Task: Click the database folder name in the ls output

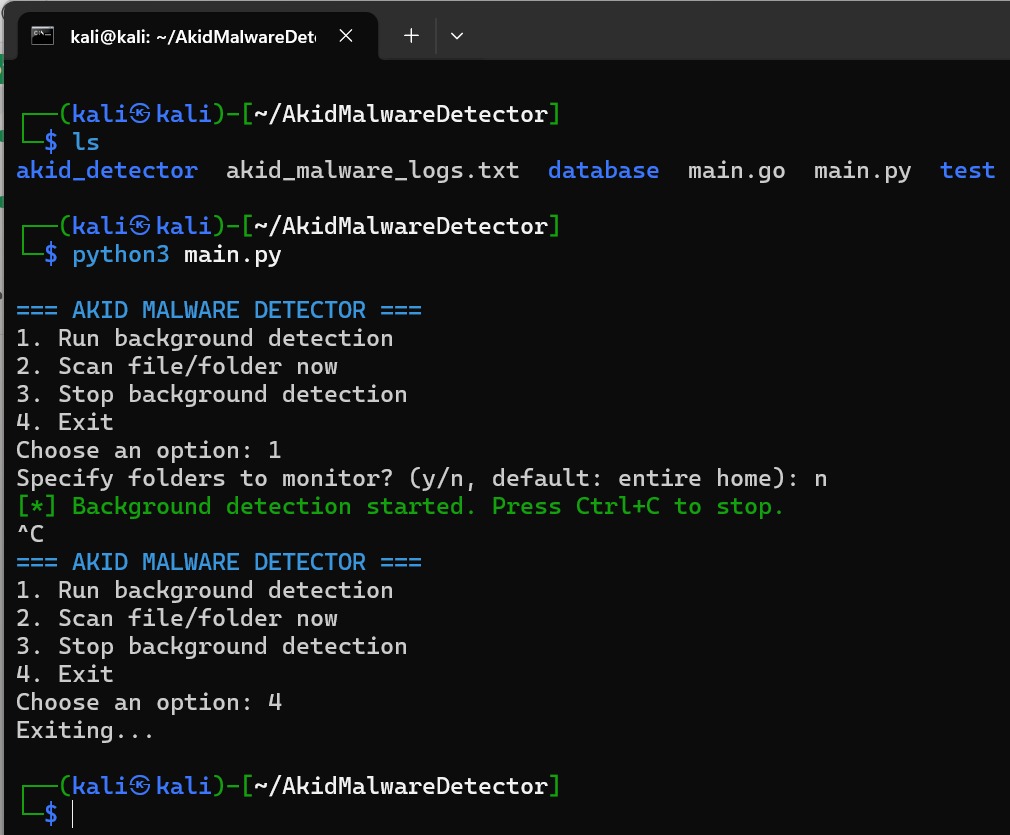Action: click(x=602, y=170)
